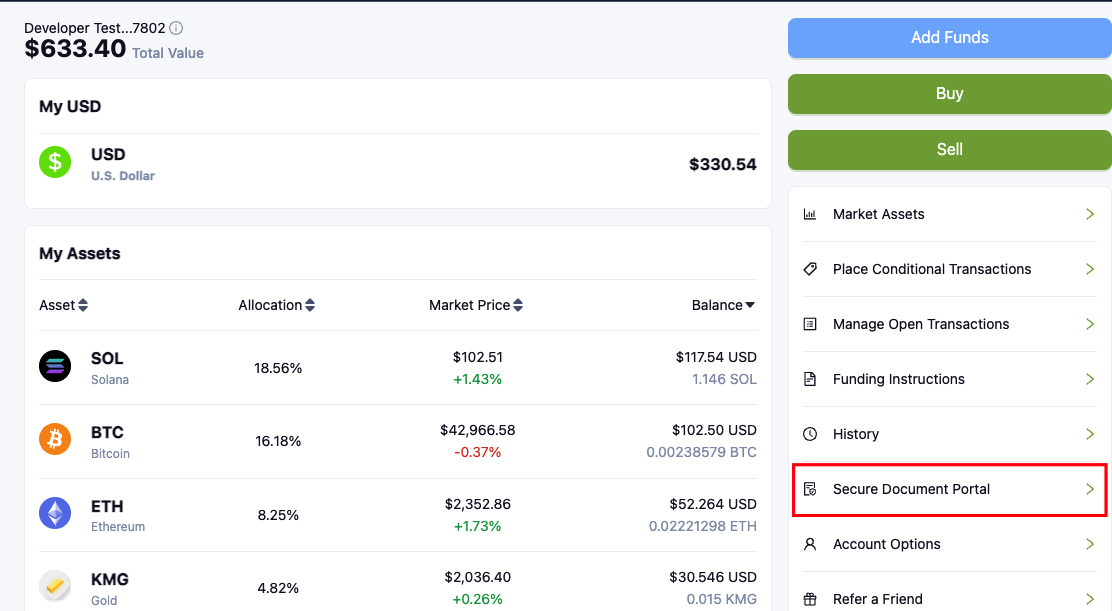This screenshot has height=611, width=1112.
Task: Click the green USD dollar icon
Action: tap(55, 162)
